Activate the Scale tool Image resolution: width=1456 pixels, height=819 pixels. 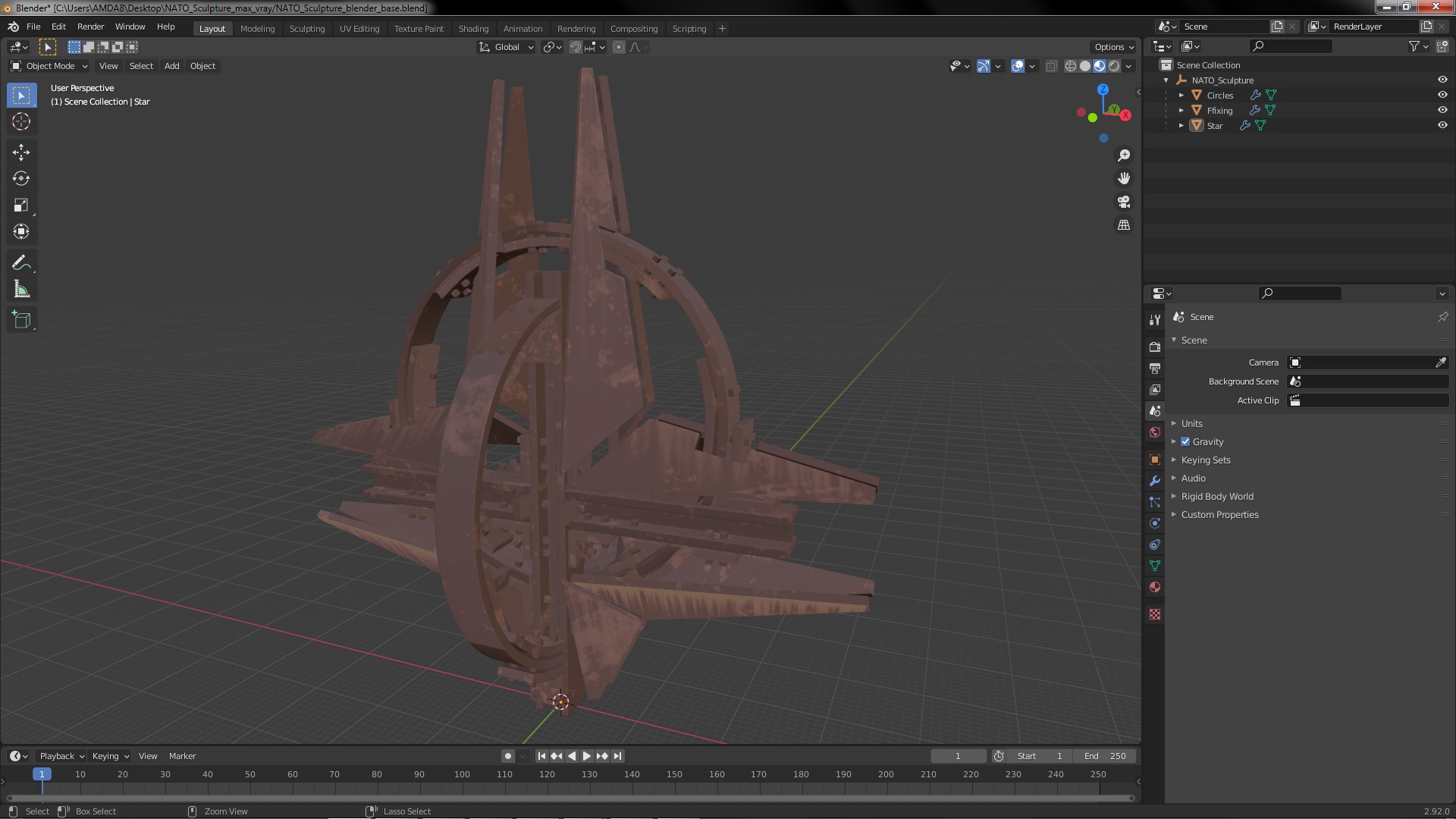click(21, 206)
